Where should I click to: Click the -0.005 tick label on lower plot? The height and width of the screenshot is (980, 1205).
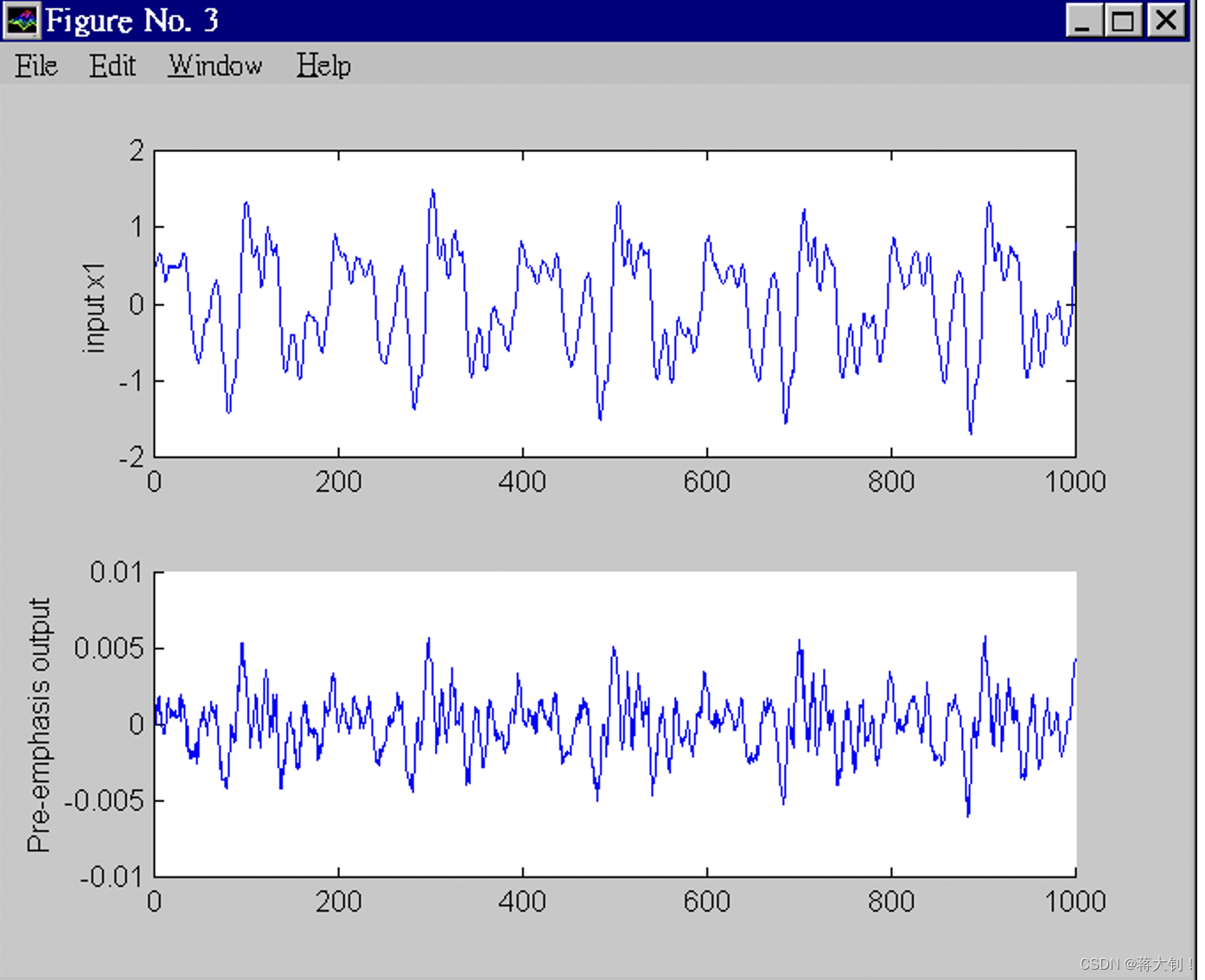click(105, 801)
